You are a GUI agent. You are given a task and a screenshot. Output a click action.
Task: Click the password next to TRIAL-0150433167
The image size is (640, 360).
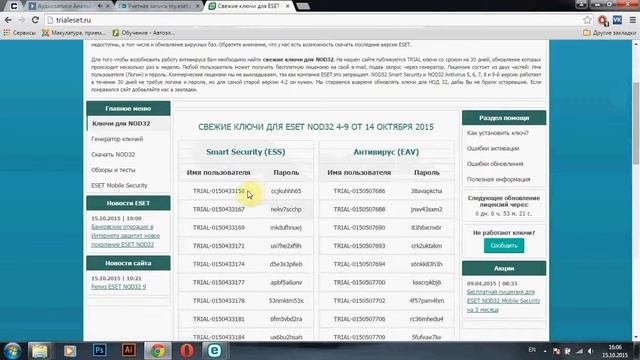tap(286, 209)
